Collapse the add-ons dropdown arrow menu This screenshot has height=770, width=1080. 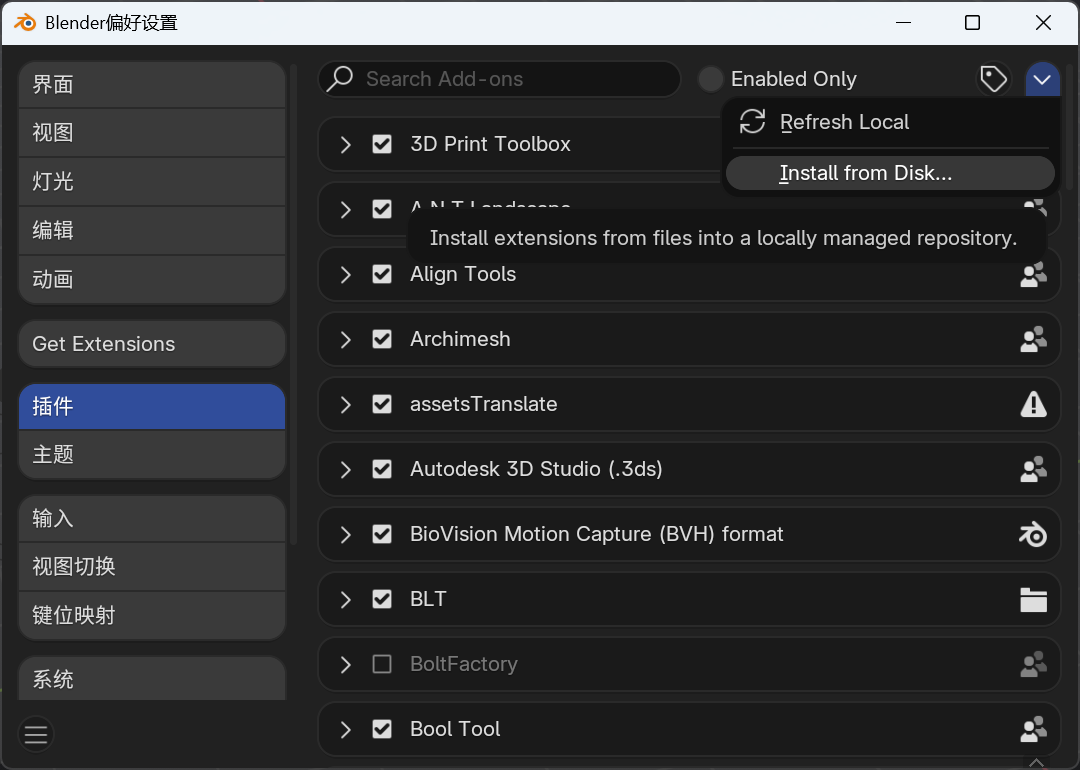click(1042, 79)
